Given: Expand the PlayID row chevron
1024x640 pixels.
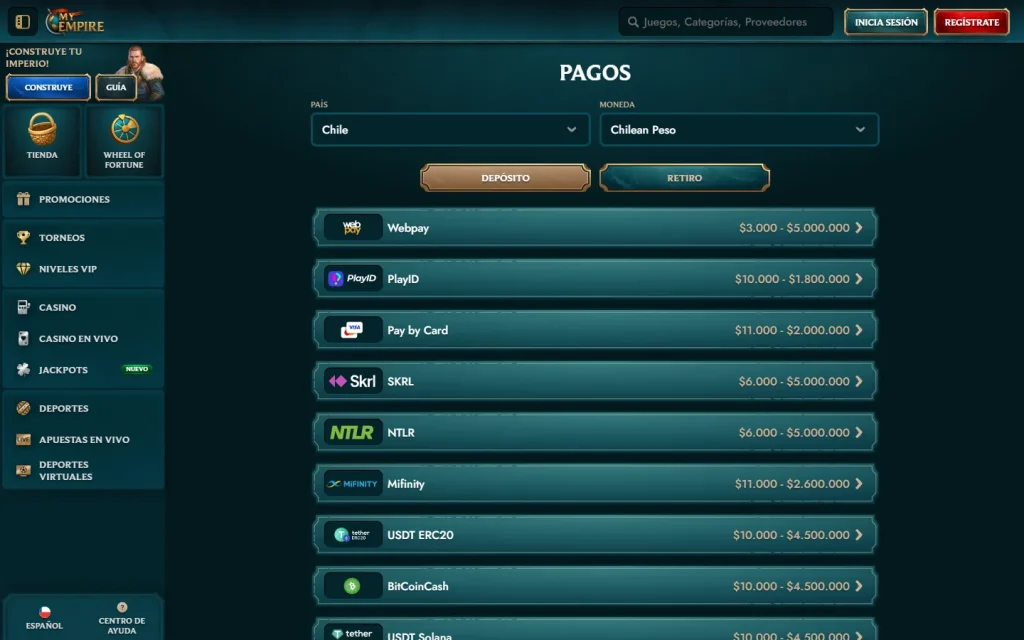Looking at the screenshot, I should [859, 279].
